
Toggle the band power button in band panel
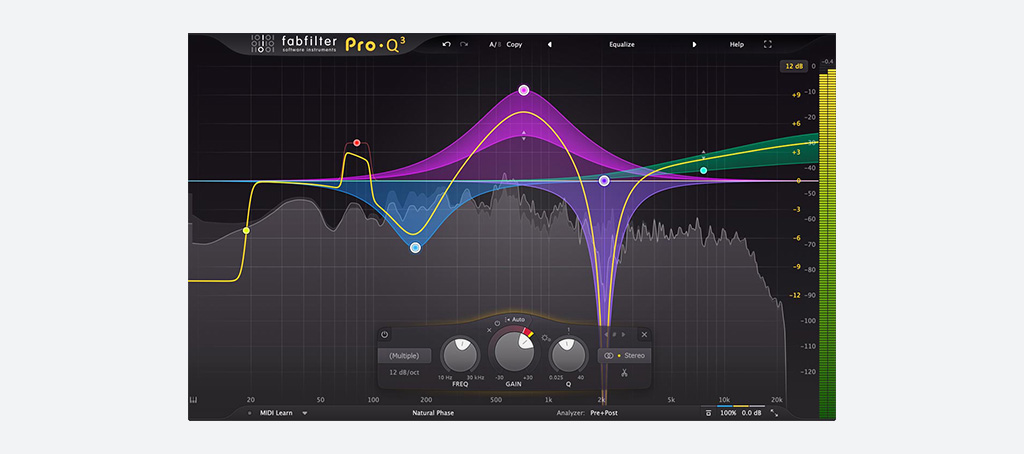tap(384, 334)
